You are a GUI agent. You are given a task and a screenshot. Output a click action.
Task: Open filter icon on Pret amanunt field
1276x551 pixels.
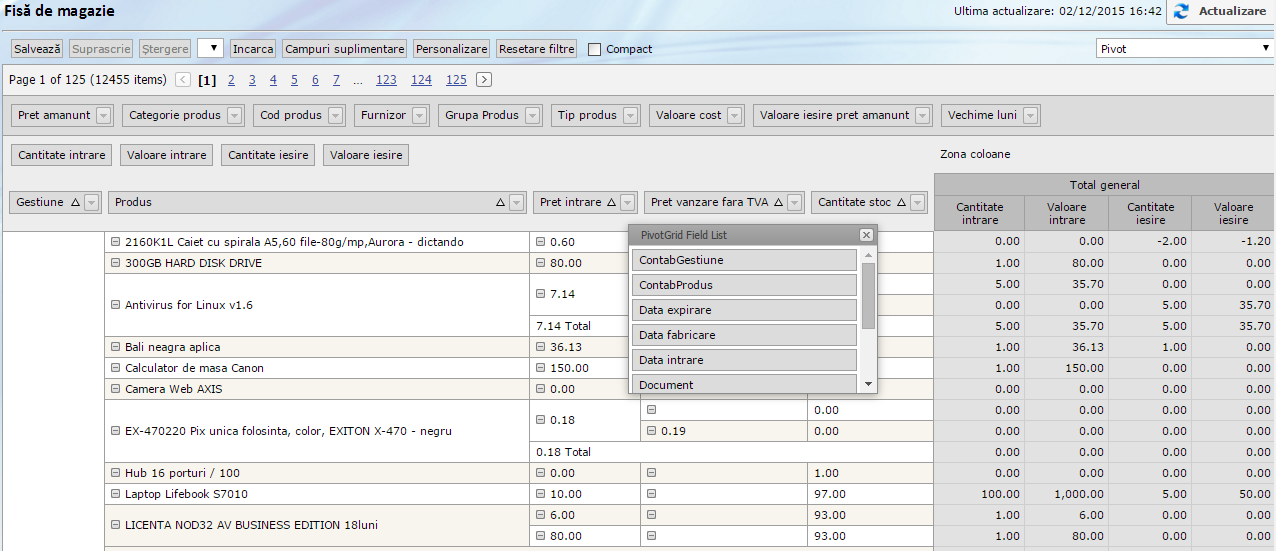point(104,116)
